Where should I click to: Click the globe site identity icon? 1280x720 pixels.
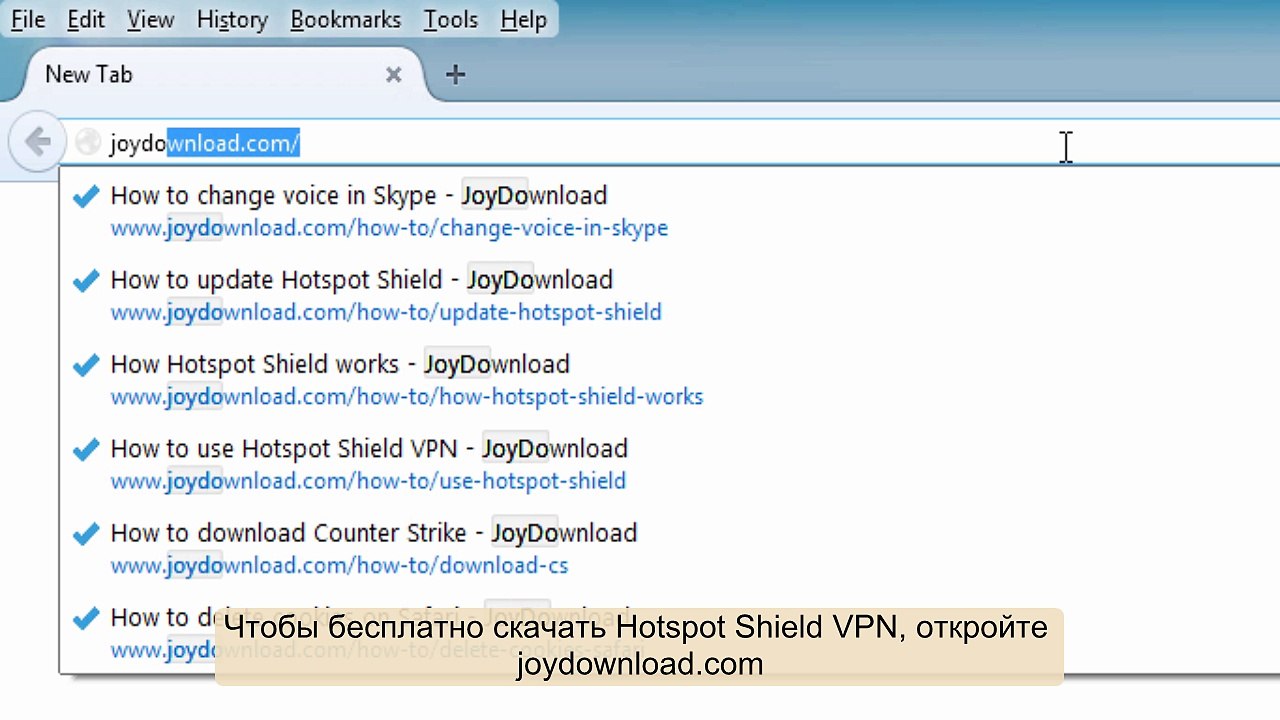(88, 143)
